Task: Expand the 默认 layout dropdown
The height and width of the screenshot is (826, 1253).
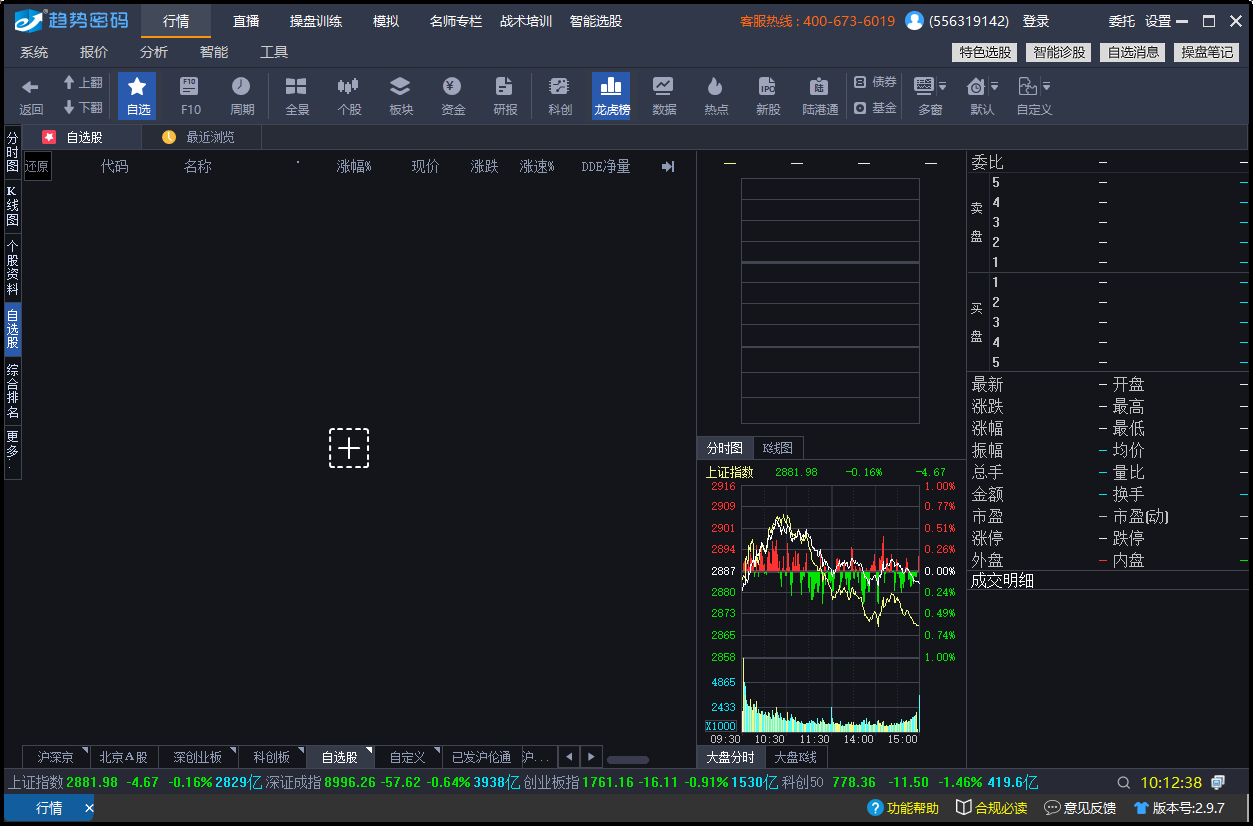Action: click(x=994, y=88)
